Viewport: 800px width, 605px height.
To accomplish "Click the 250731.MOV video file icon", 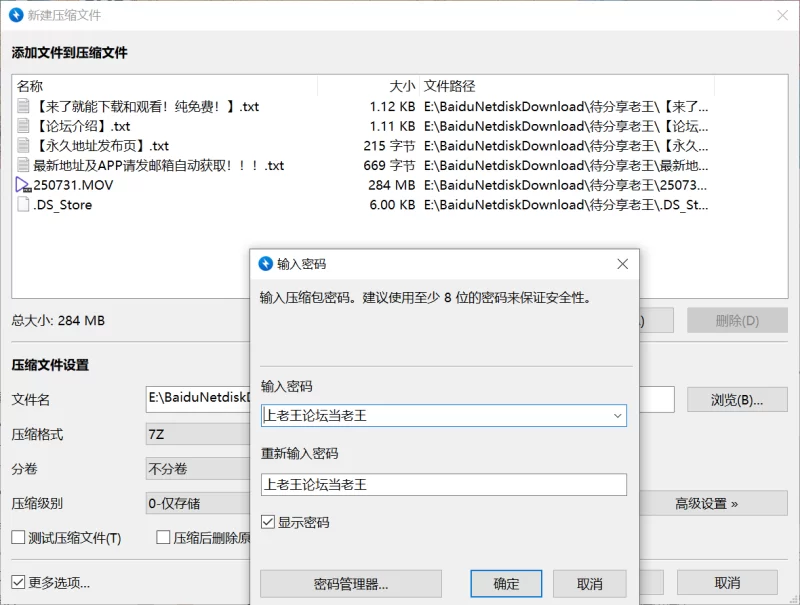I will point(24,185).
